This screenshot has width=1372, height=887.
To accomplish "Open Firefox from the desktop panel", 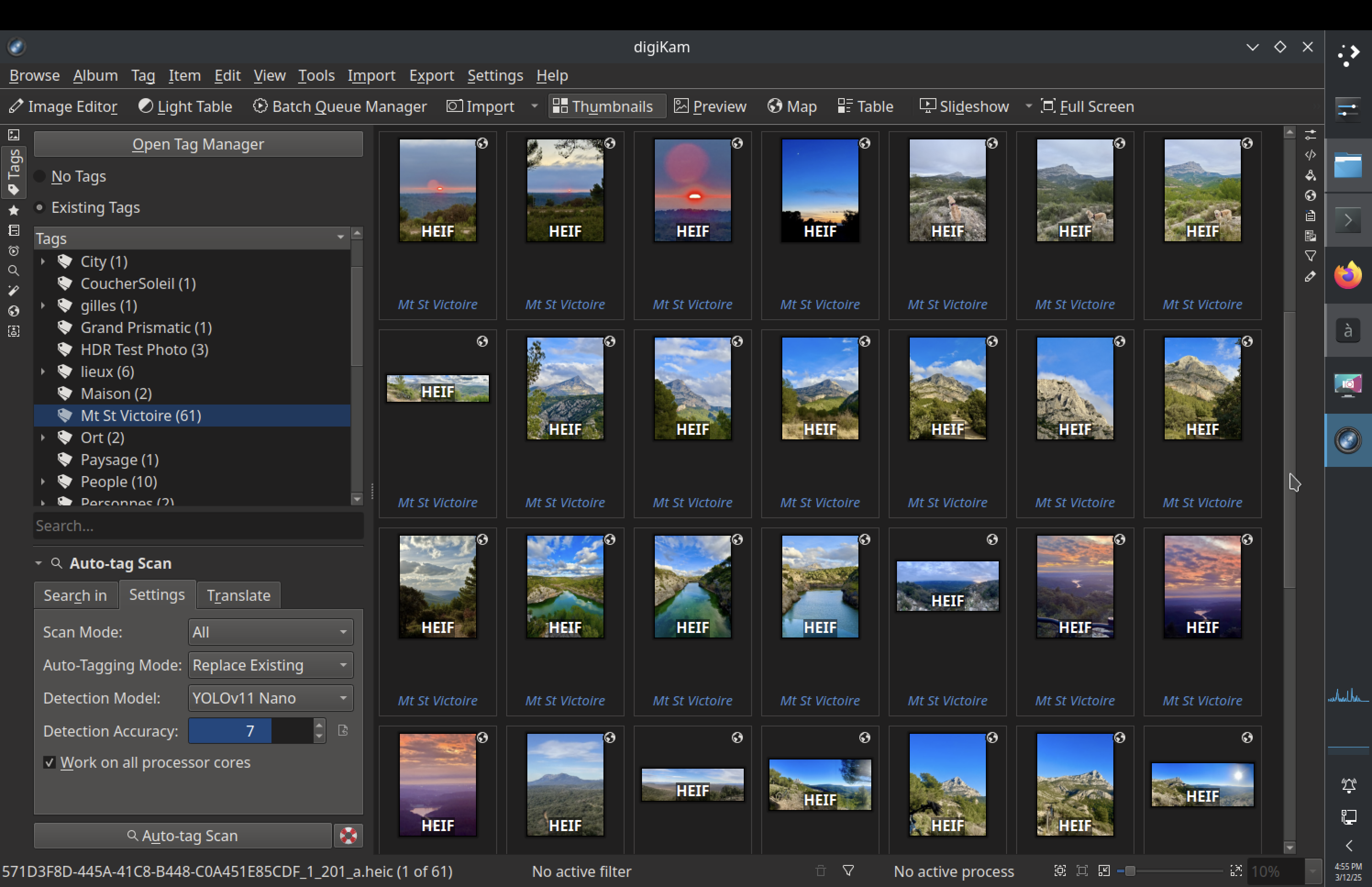I will pyautogui.click(x=1348, y=275).
